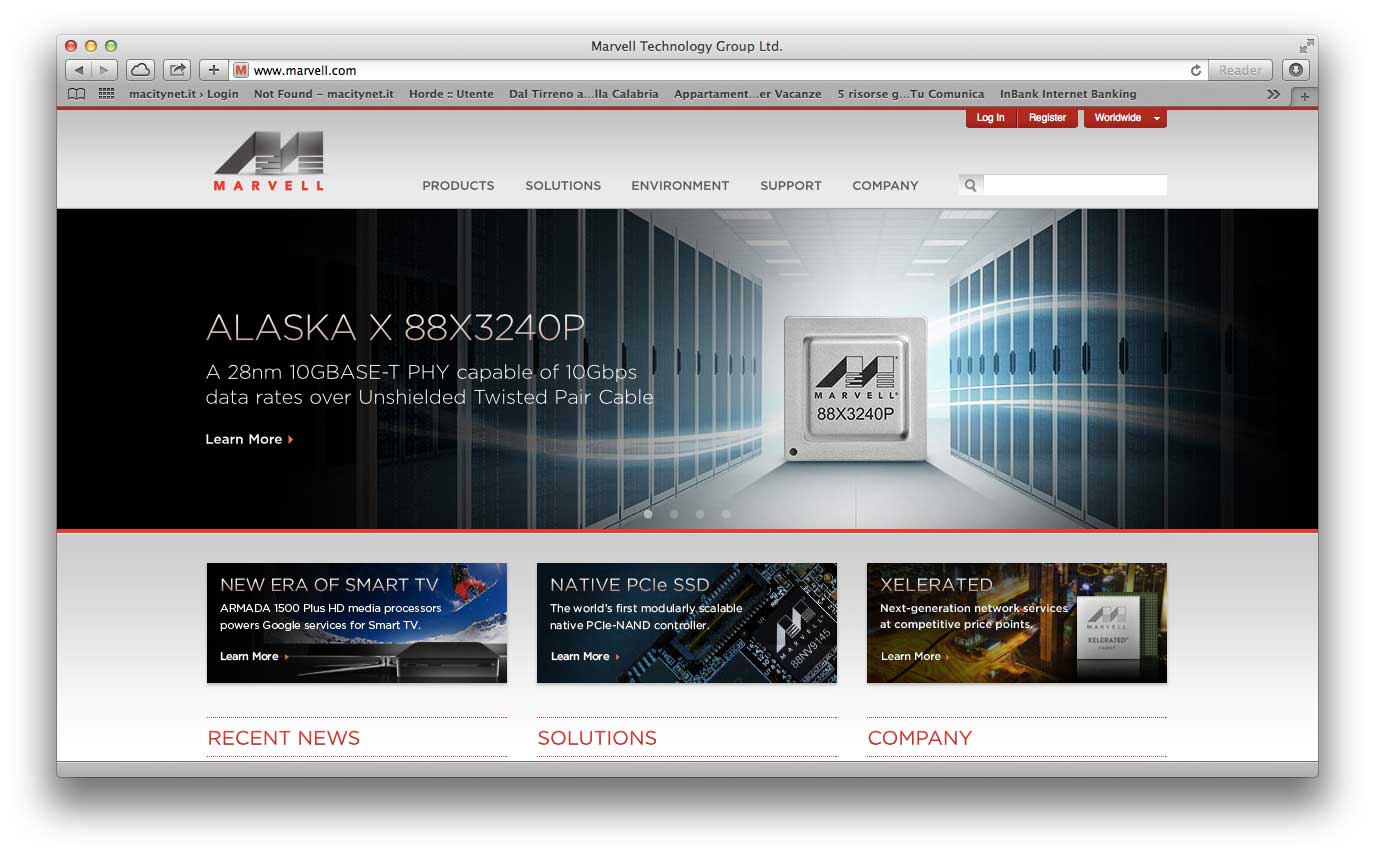This screenshot has width=1375, height=856.
Task: Open the SUPPORT navigation menu
Action: pos(791,185)
